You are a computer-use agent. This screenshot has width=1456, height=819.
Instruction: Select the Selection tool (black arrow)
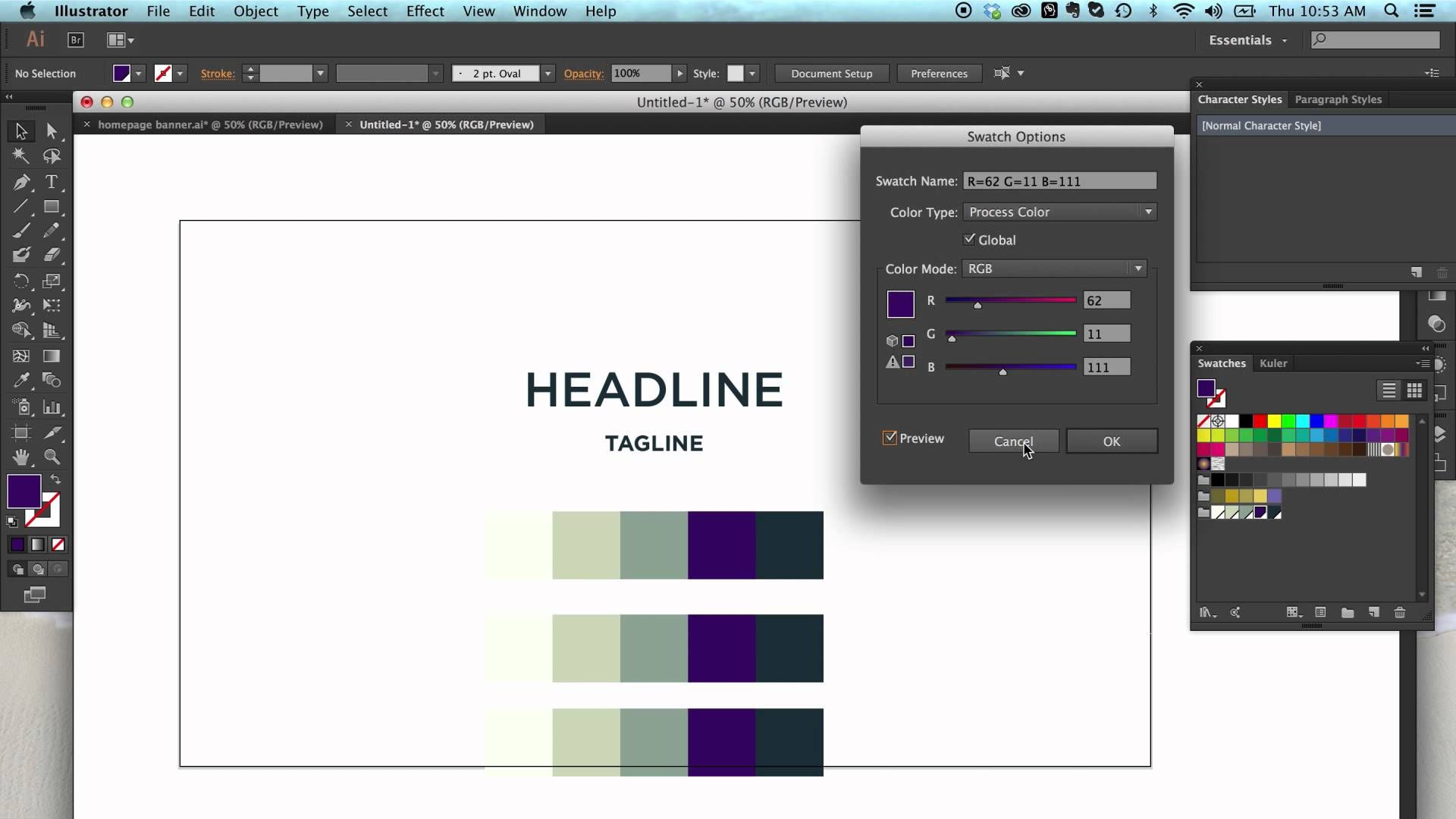[21, 131]
